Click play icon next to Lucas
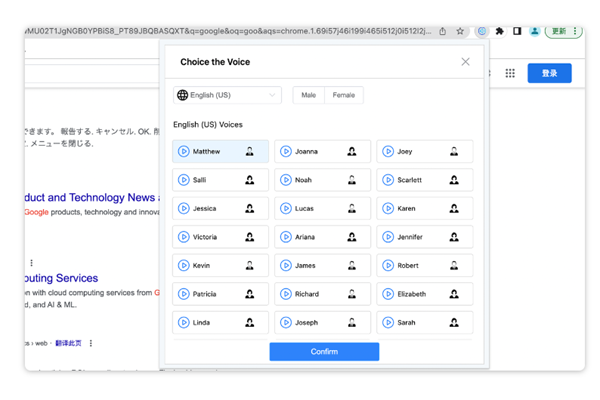 pyautogui.click(x=286, y=209)
